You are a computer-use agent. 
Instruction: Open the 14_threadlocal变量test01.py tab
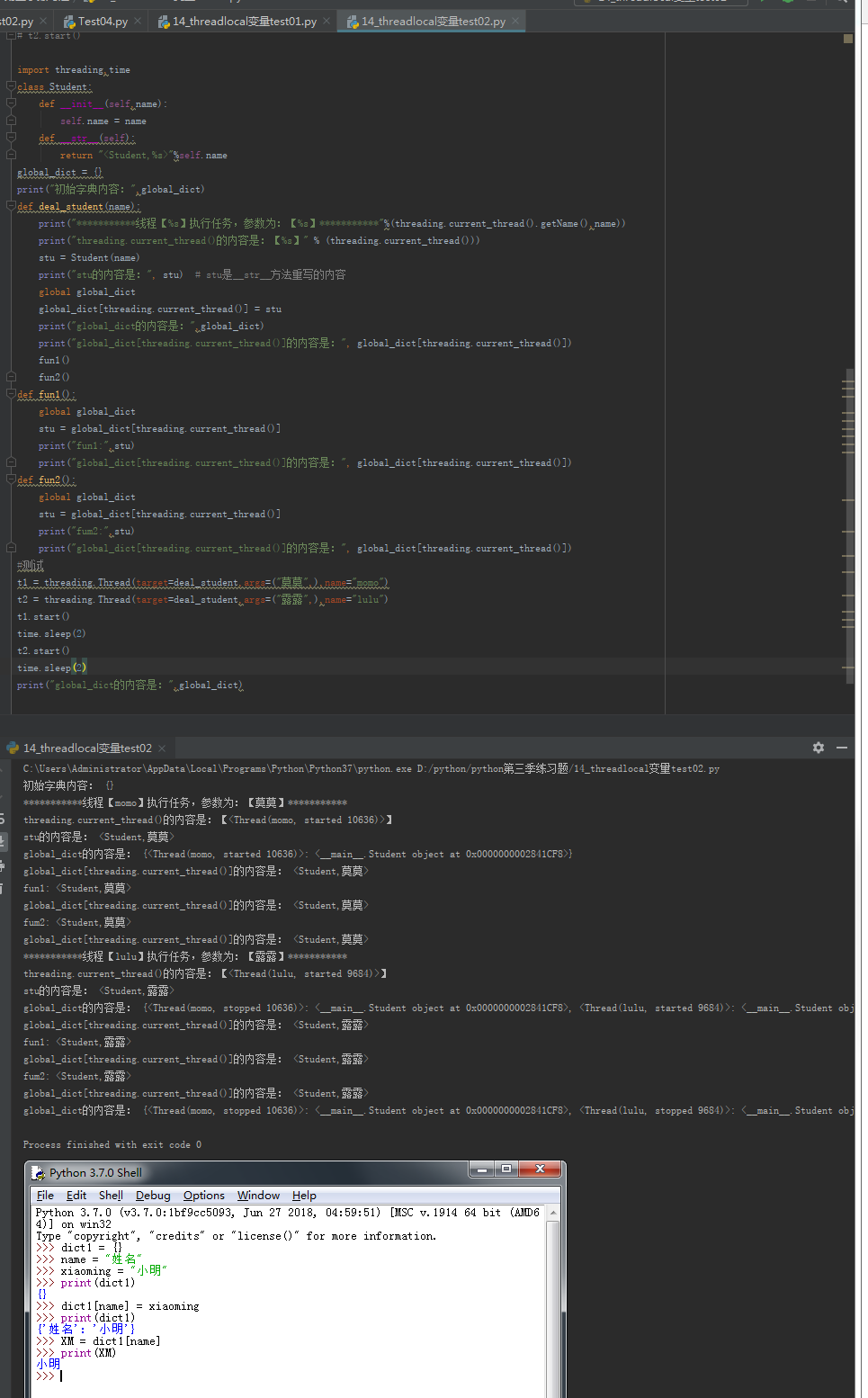(x=245, y=22)
